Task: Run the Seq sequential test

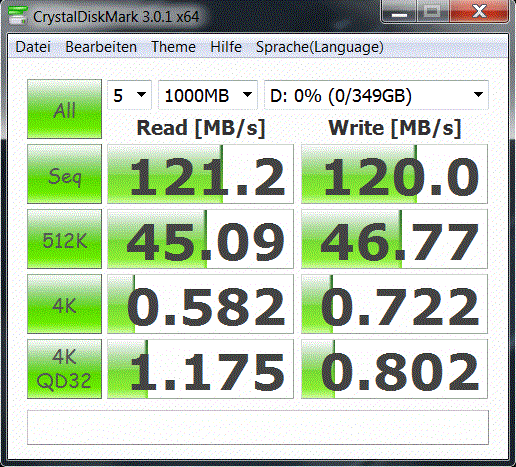Action: point(64,174)
